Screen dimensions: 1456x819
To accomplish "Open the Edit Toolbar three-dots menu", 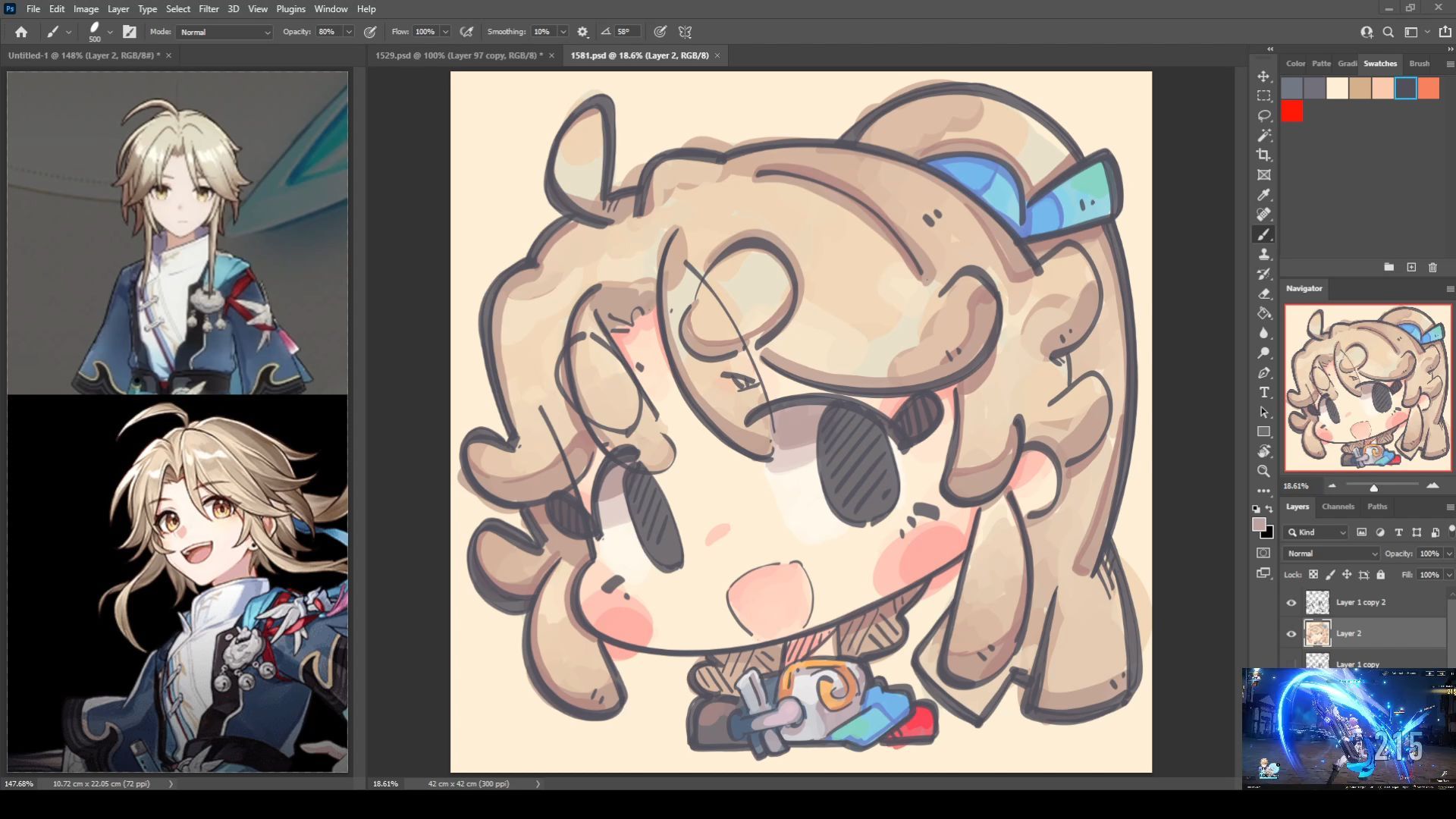I will click(x=1263, y=491).
